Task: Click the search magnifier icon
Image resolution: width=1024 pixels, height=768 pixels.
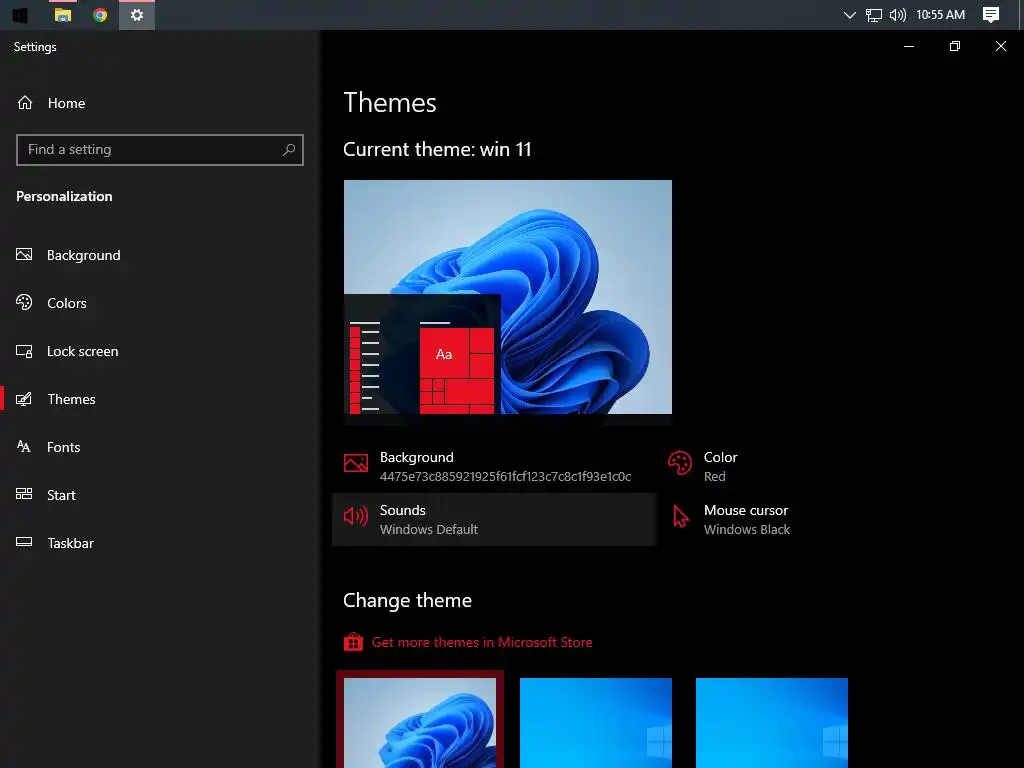Action: (x=289, y=150)
